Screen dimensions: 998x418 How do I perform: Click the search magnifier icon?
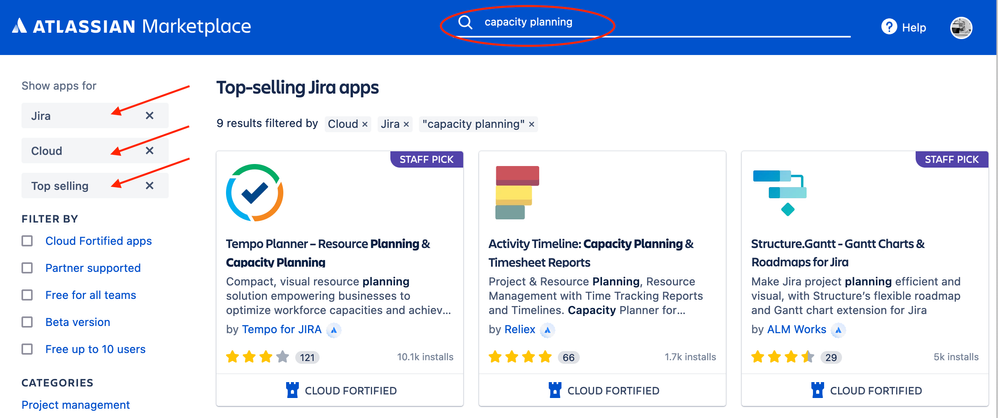pos(466,22)
